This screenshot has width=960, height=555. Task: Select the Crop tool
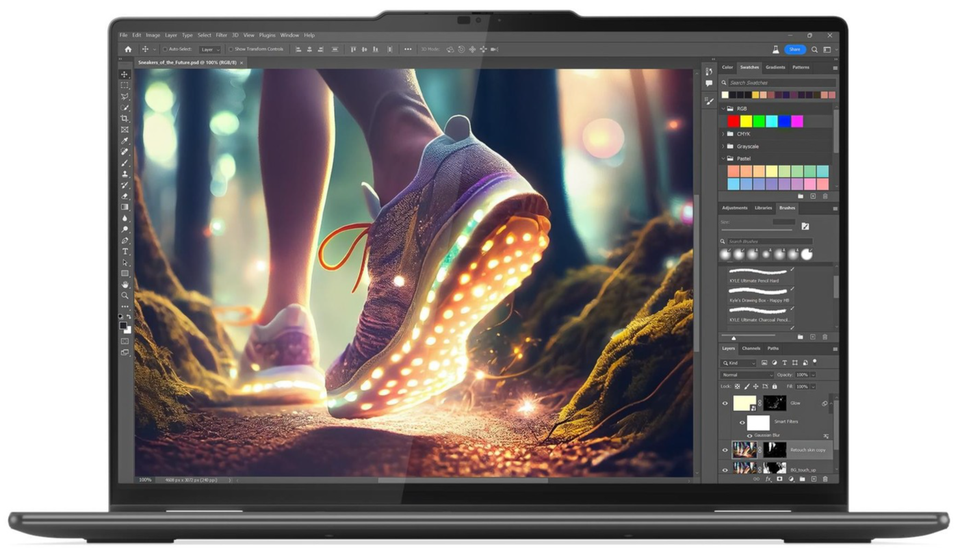tap(125, 119)
